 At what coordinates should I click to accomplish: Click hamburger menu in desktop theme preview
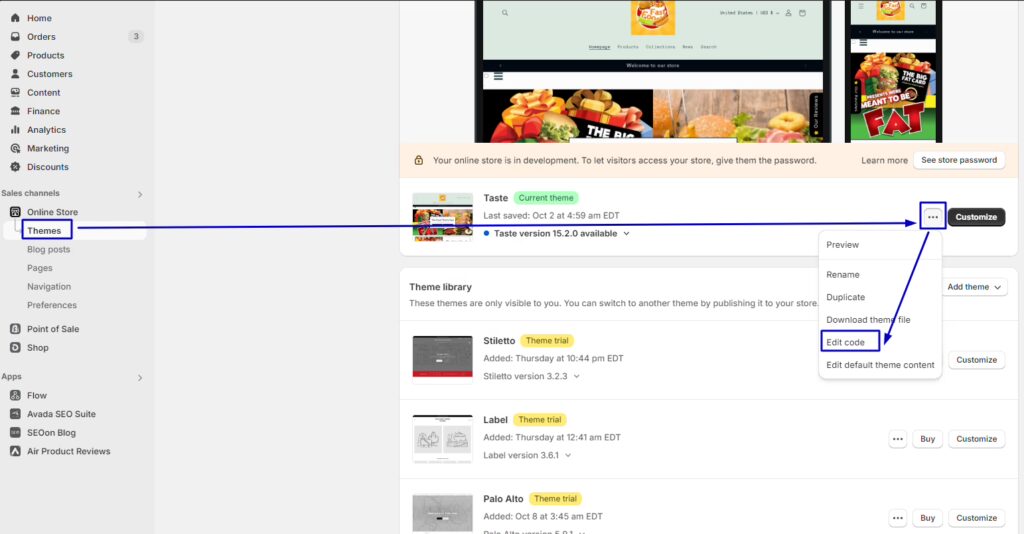pos(498,77)
